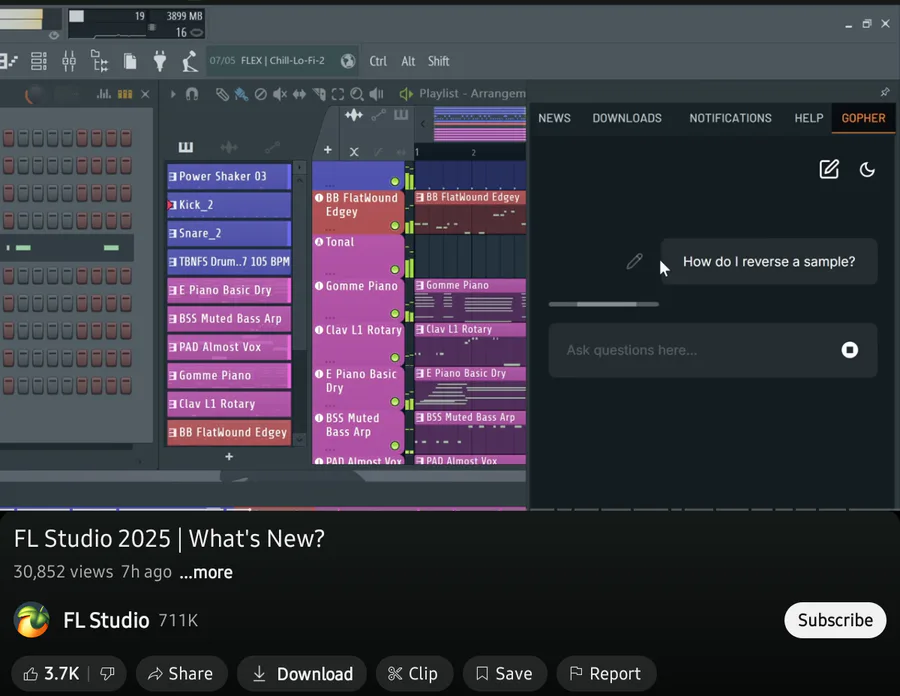Show audio clips with picker waveform icon
900x696 pixels.
point(229,147)
